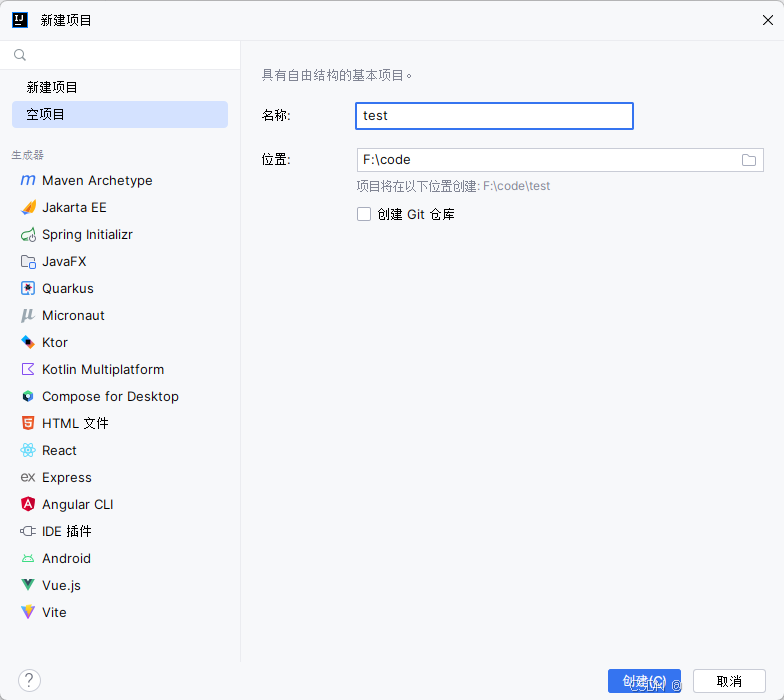Choose the Angular CLI label
Viewport: 784px width, 700px height.
pyautogui.click(x=78, y=504)
